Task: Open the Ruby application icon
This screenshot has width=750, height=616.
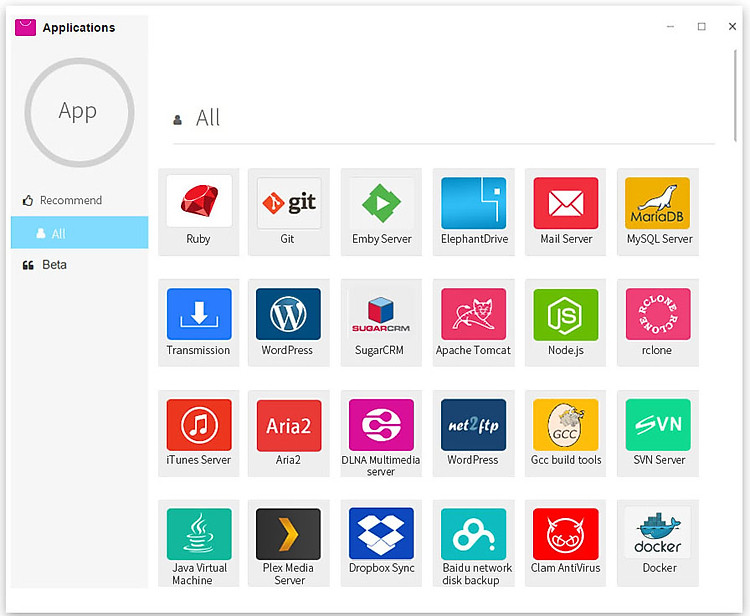Action: pyautogui.click(x=198, y=204)
